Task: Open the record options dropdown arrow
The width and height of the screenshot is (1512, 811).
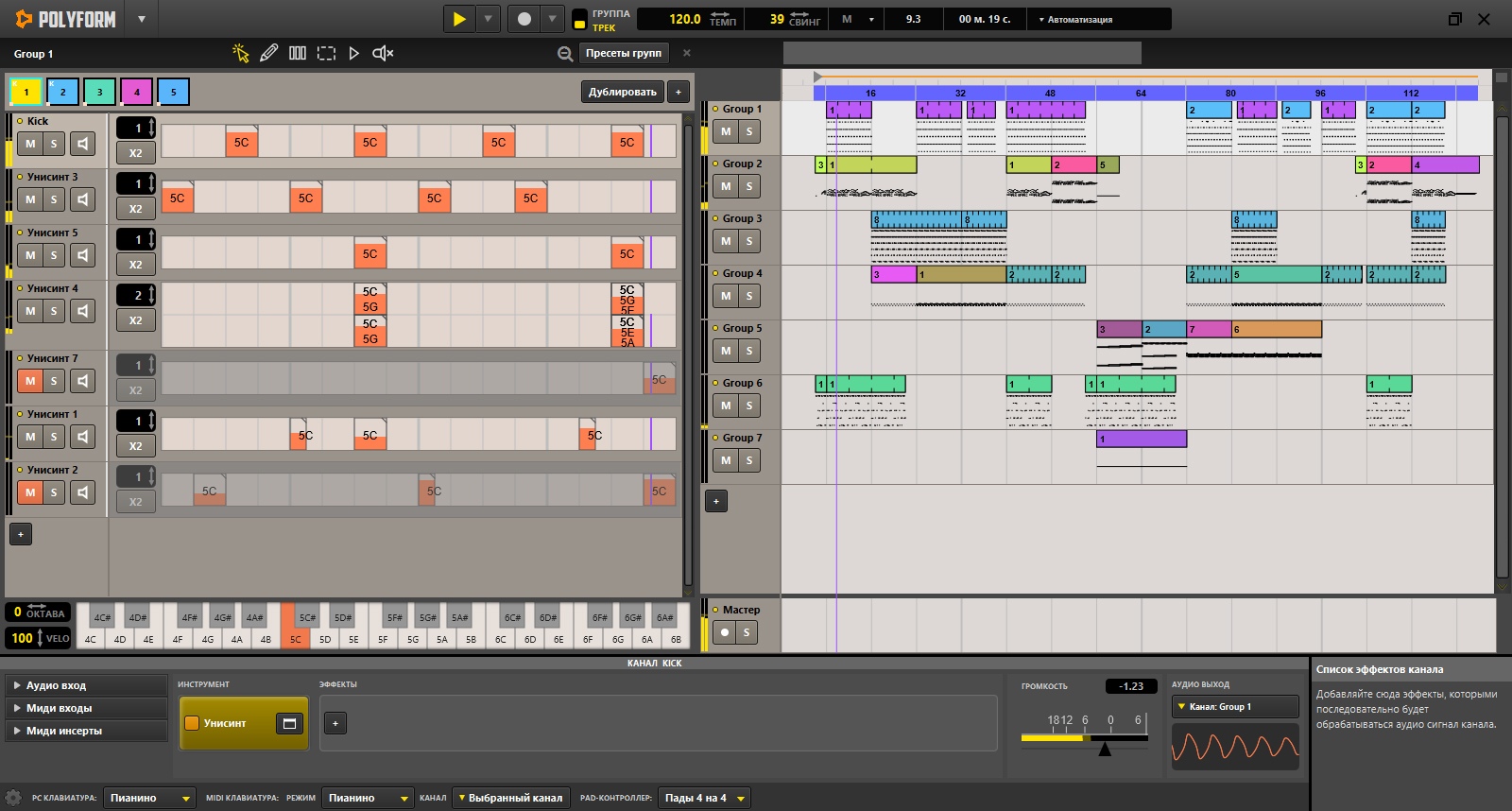Action: click(553, 19)
